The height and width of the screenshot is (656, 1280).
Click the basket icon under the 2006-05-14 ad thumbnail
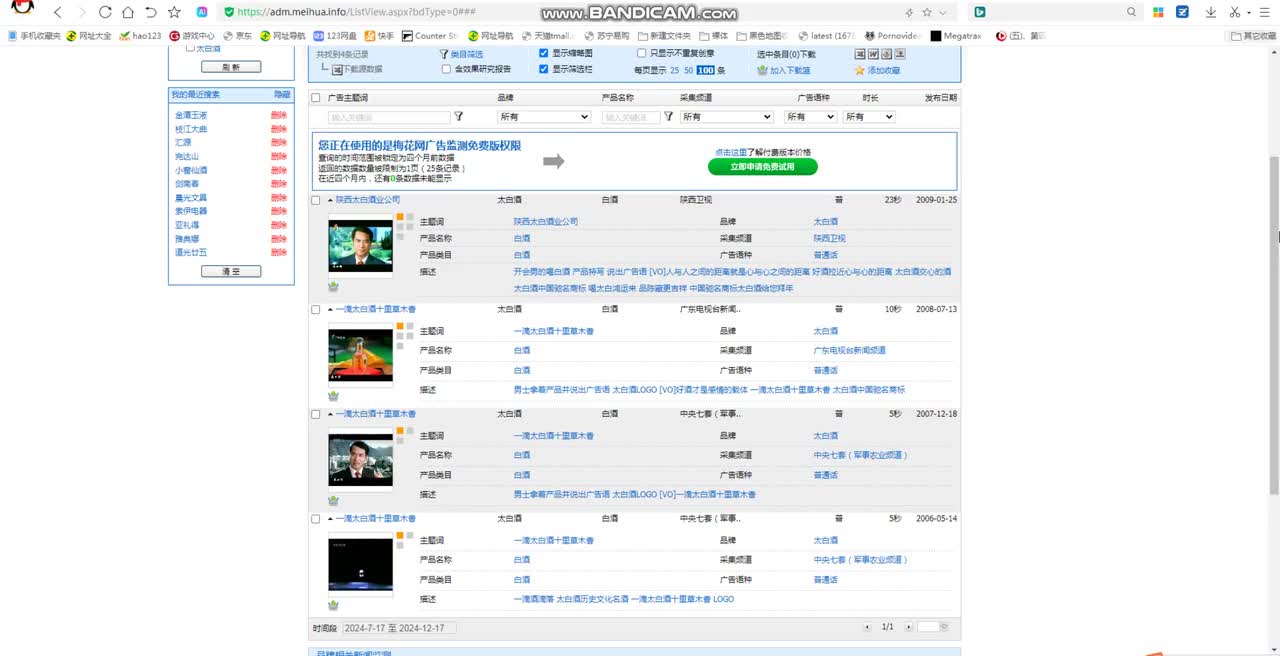tap(333, 605)
